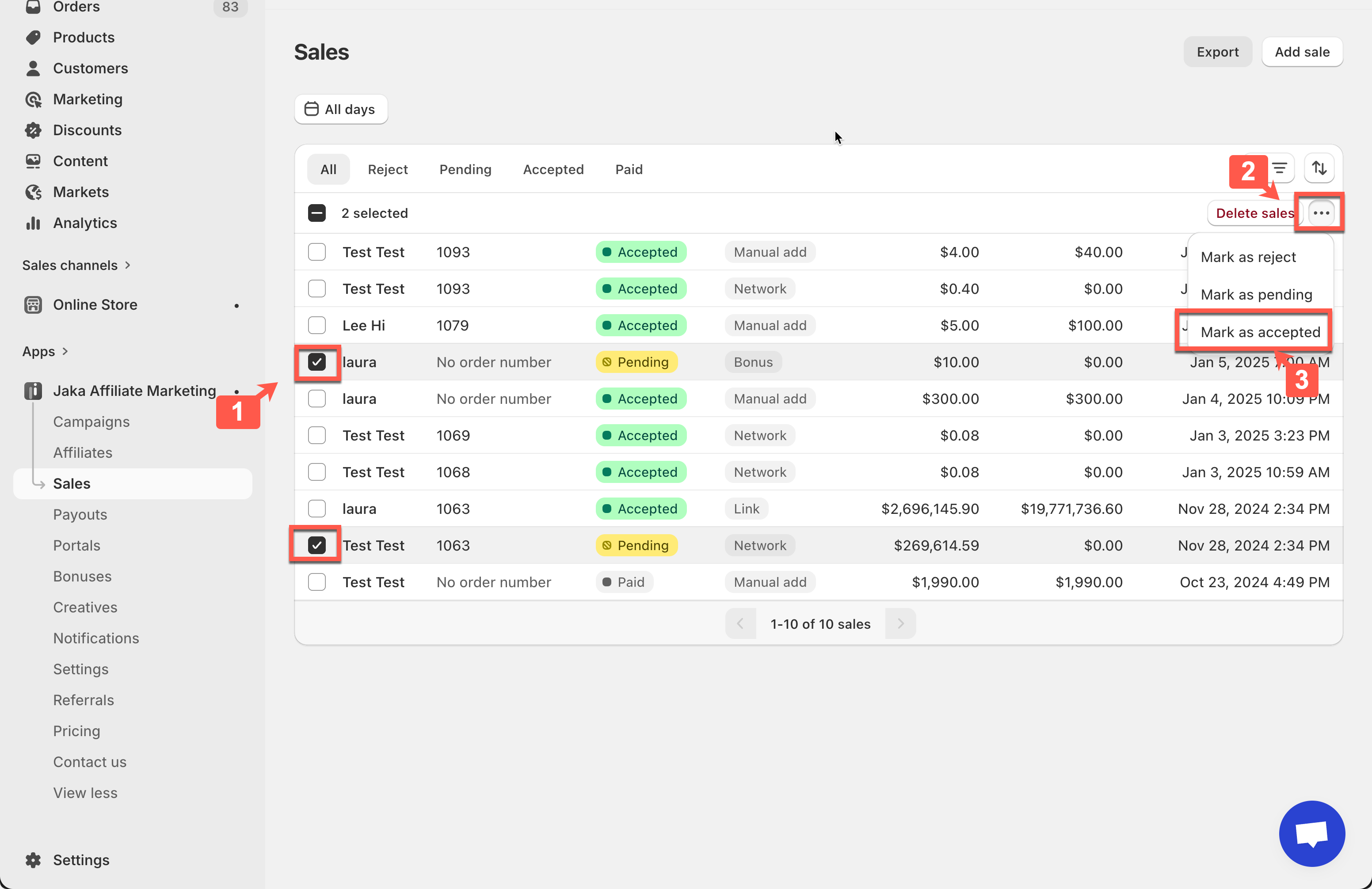Viewport: 1372px width, 889px height.
Task: Open the chat support bubble
Action: point(1311,833)
